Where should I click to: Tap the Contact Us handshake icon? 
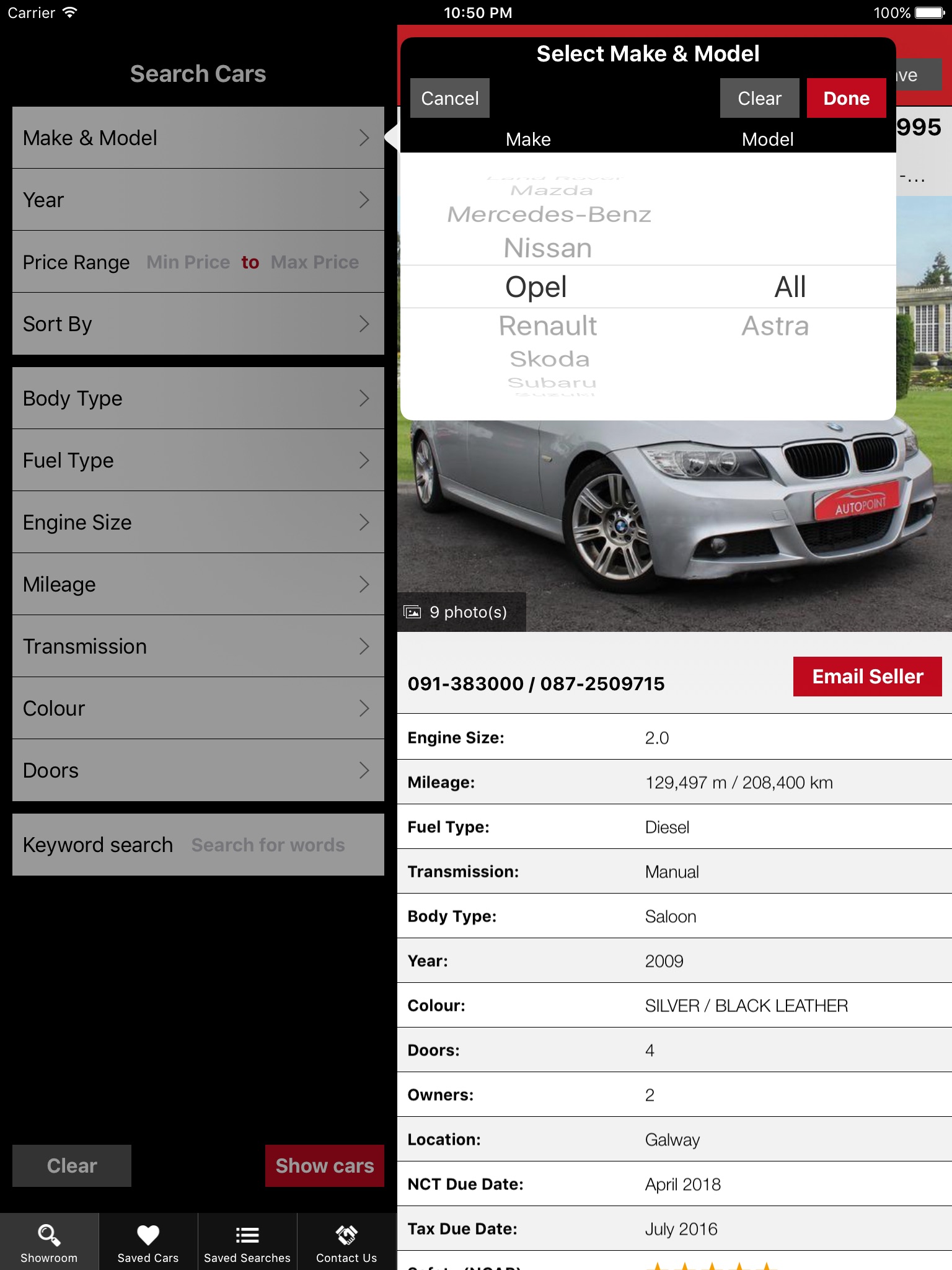[x=346, y=1235]
